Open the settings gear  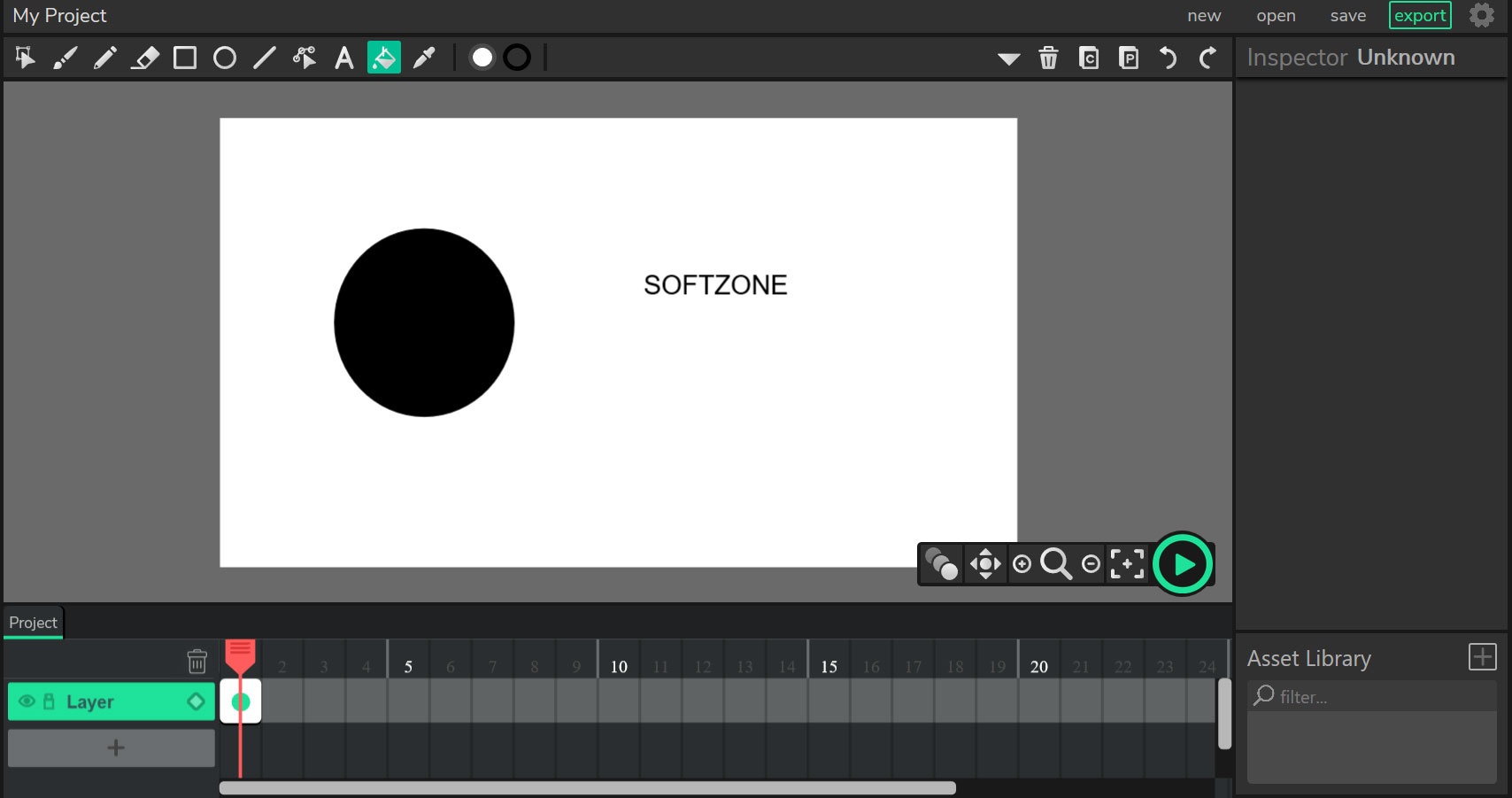1482,15
